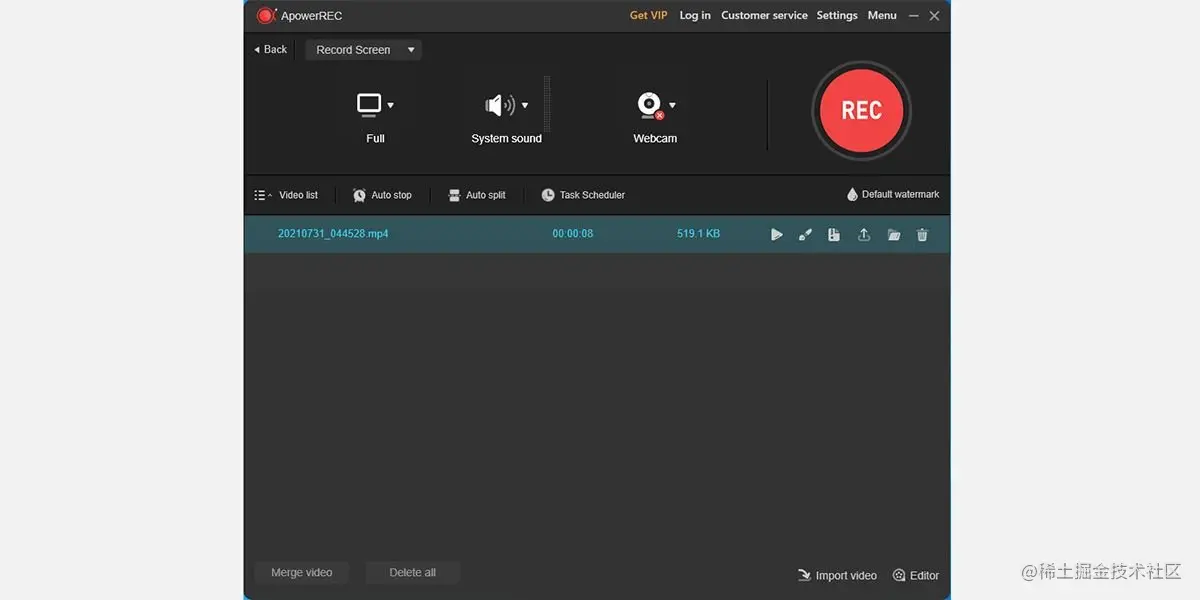Click the Merge video button

[301, 573]
